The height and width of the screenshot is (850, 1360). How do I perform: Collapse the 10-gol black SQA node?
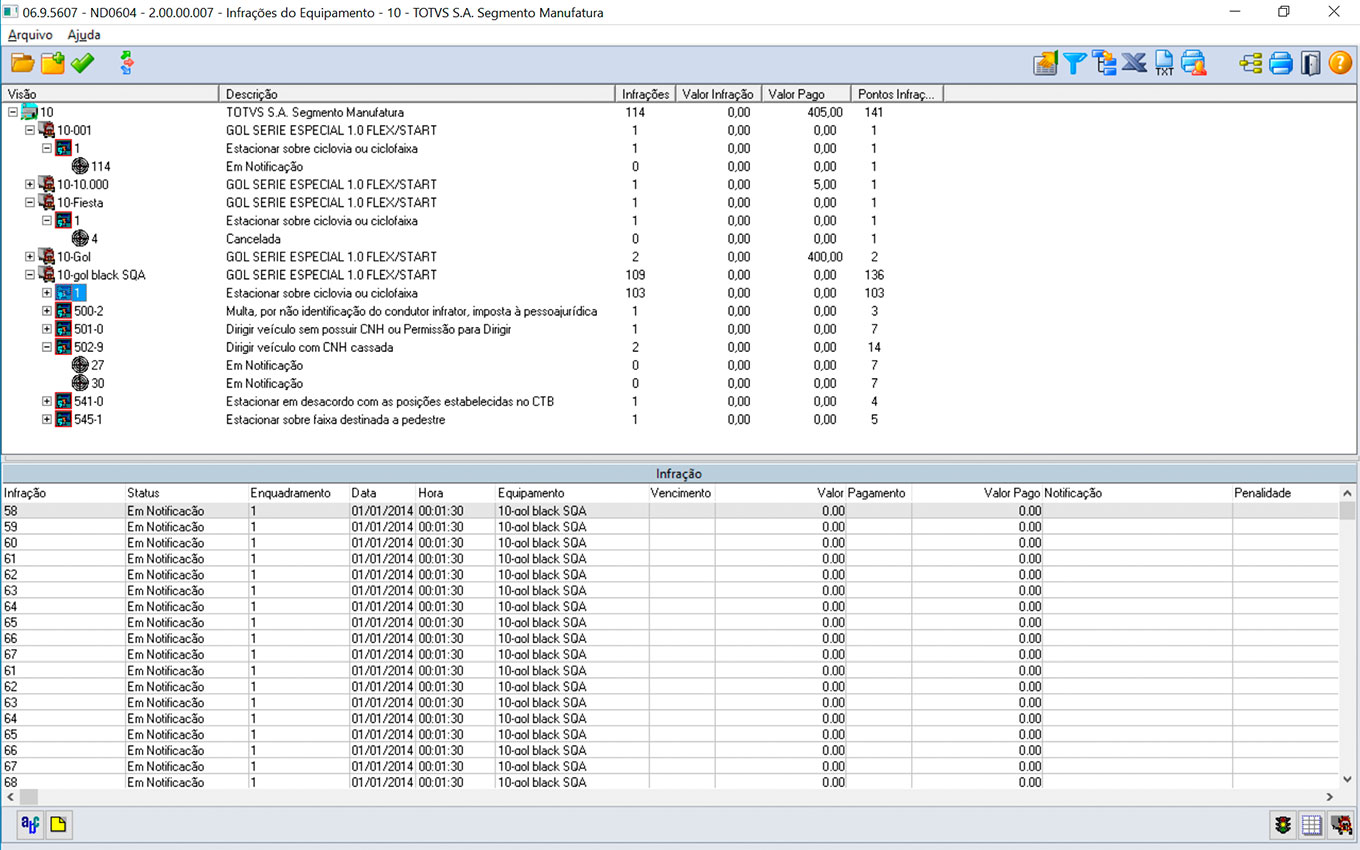[x=30, y=275]
